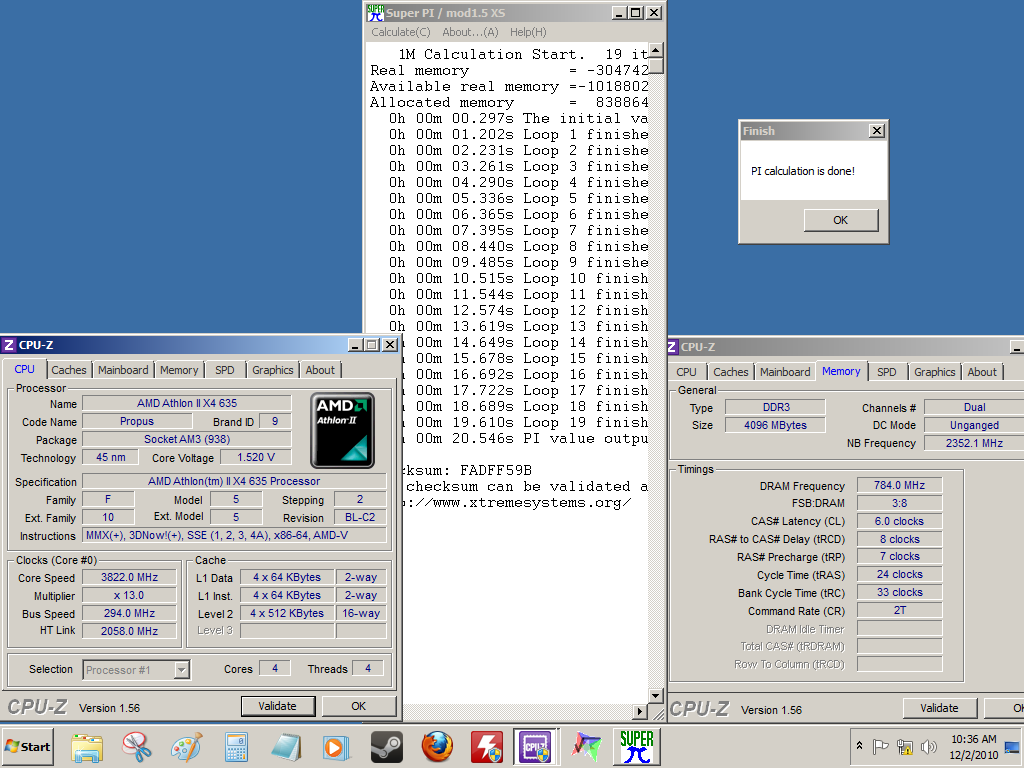Click Super PI vertical scrollbar up arrow
This screenshot has width=1024, height=768.
tap(656, 50)
